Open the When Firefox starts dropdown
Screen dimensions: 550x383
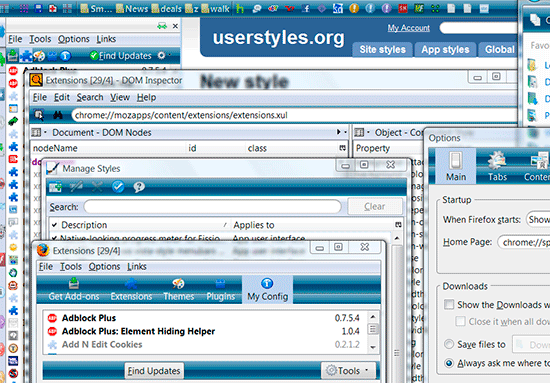coord(538,220)
